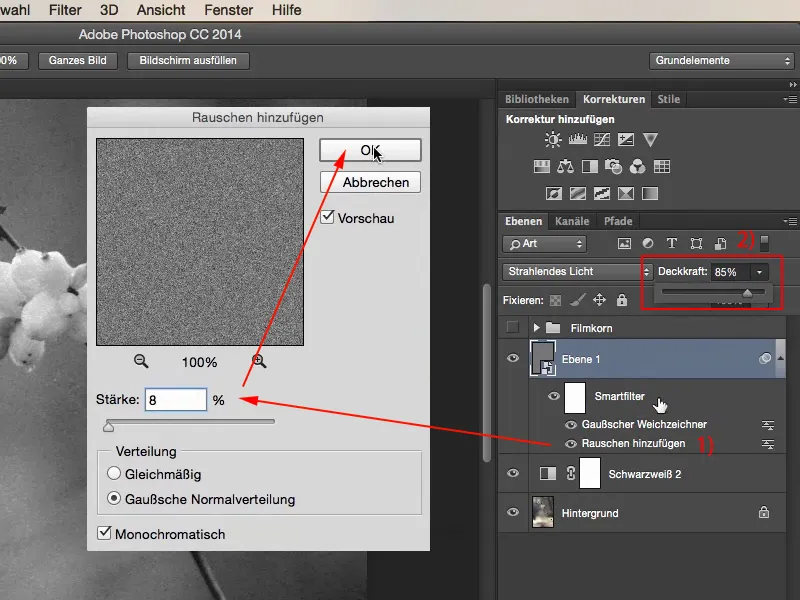Toggle the Monochromatisch checkbox
Screen dimensions: 800x600
(x=104, y=533)
